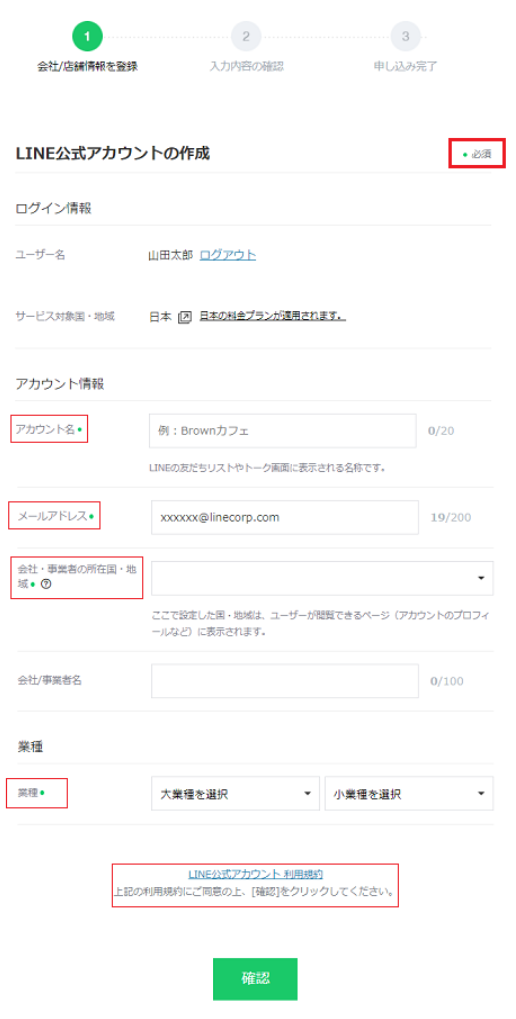
Task: Click the LINEの友だちリスト hint text
Action: point(267,467)
